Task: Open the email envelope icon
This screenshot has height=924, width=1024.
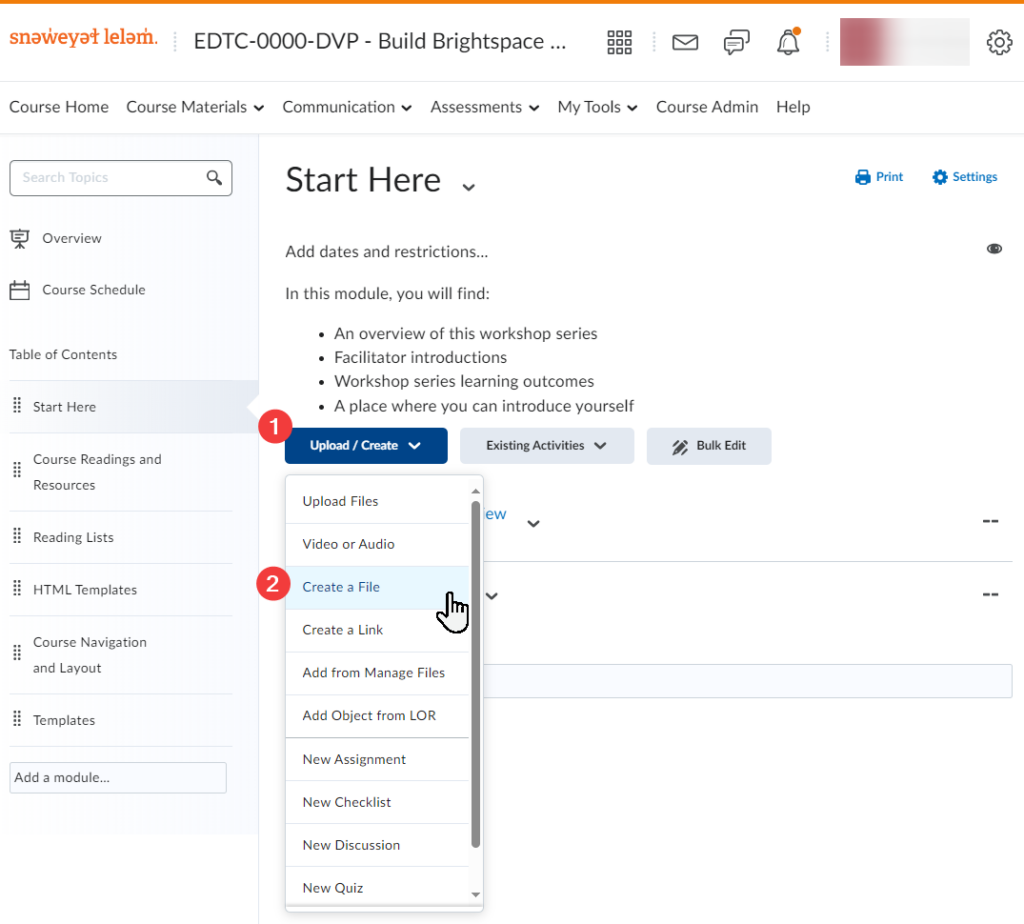Action: click(x=685, y=42)
